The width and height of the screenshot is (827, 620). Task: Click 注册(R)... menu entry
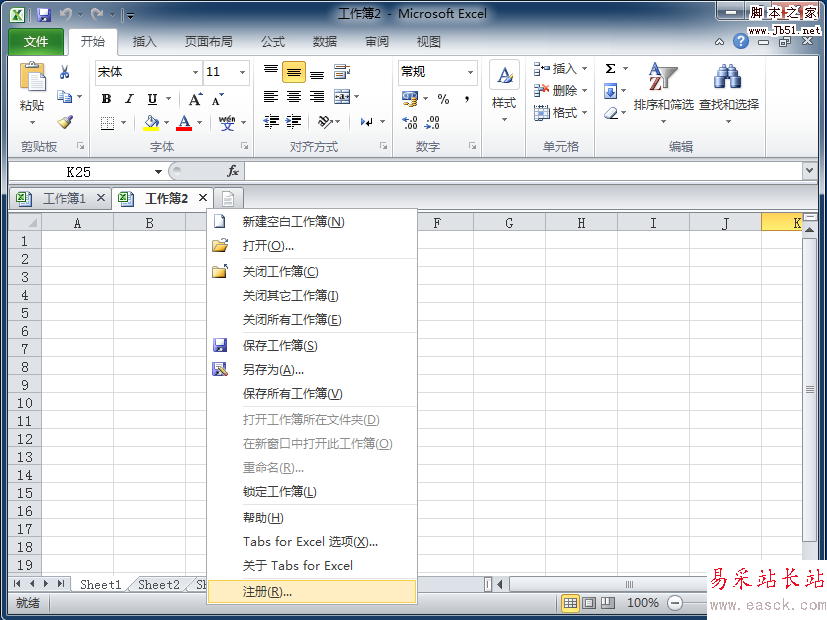[x=312, y=592]
